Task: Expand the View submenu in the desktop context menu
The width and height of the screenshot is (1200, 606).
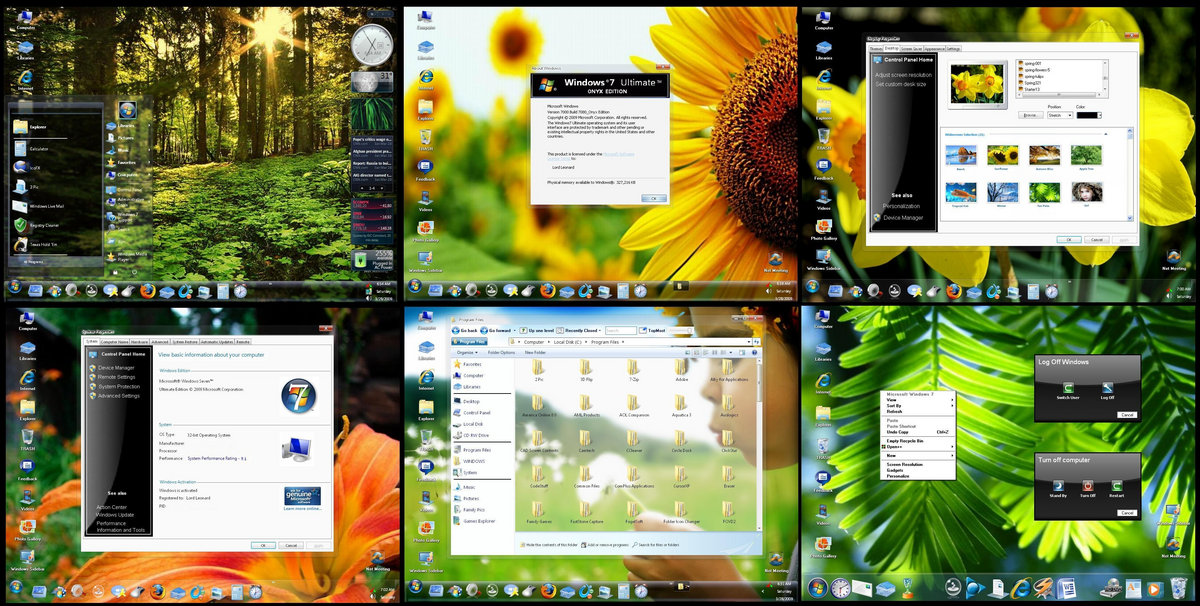Action: coord(892,400)
